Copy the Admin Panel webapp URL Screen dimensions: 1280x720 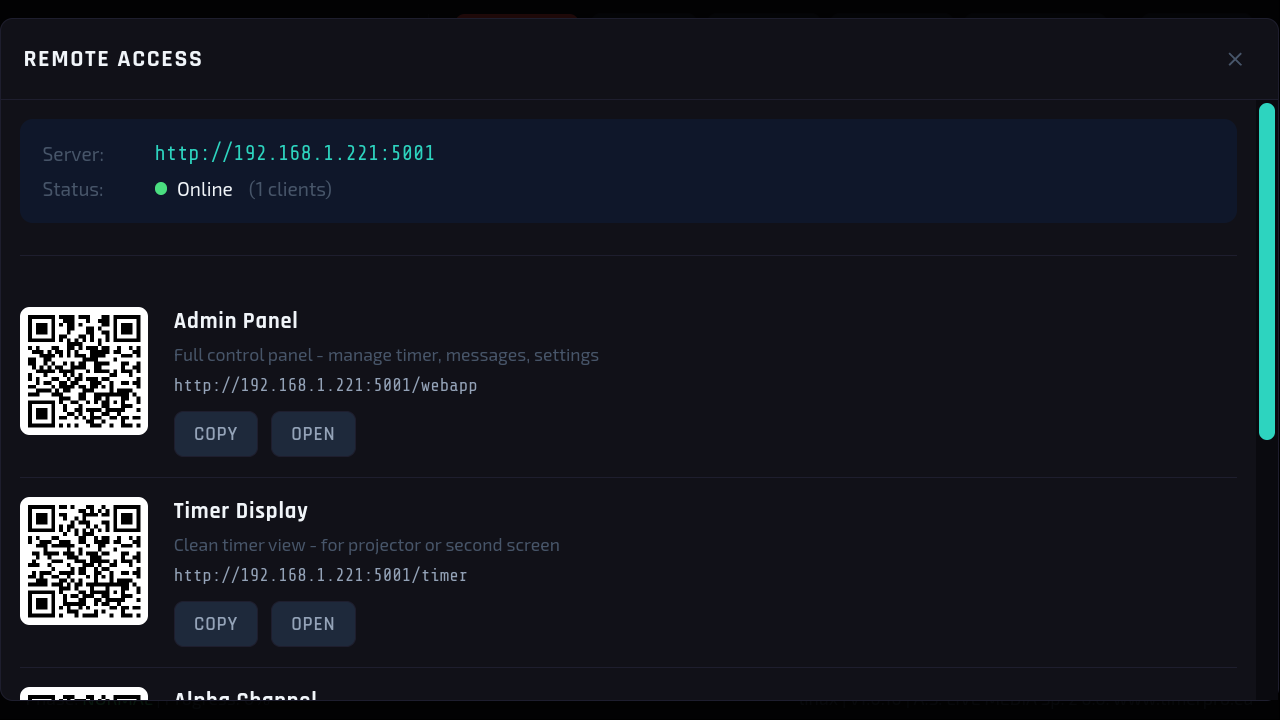[216, 434]
